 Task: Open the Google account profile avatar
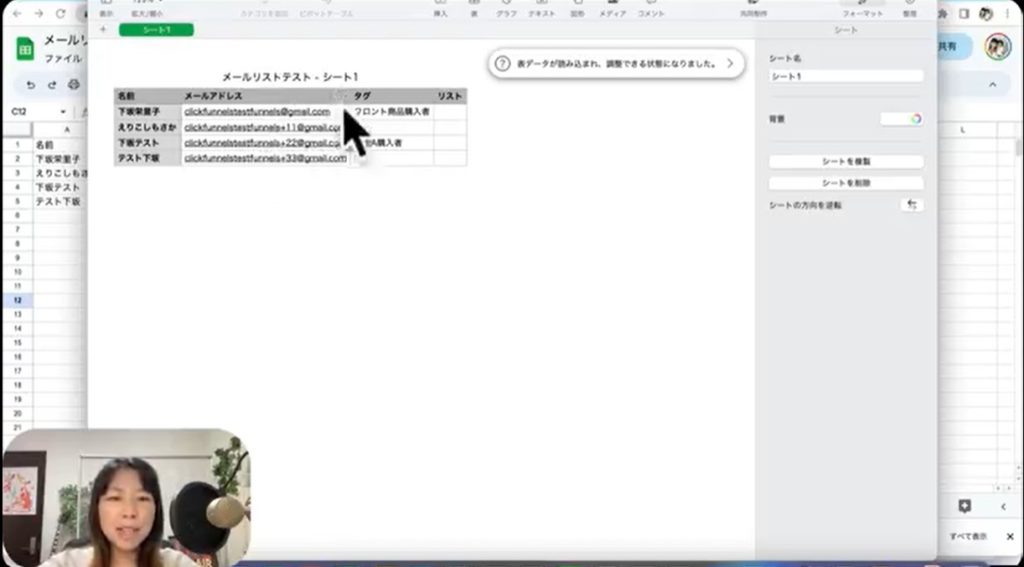(x=997, y=46)
